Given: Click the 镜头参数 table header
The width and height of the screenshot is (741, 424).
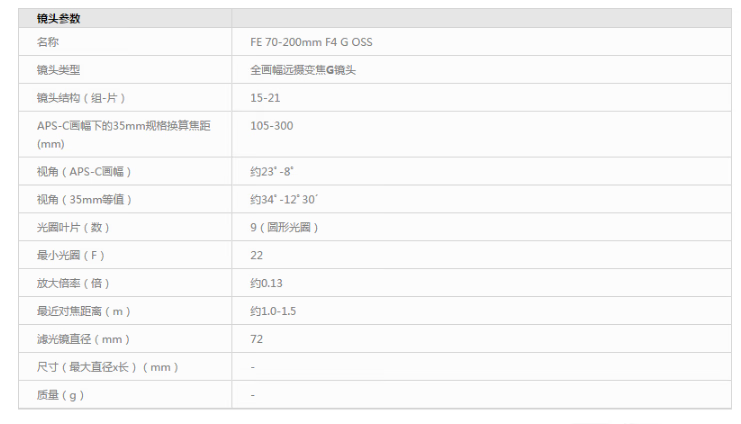Looking at the screenshot, I should (x=58, y=18).
